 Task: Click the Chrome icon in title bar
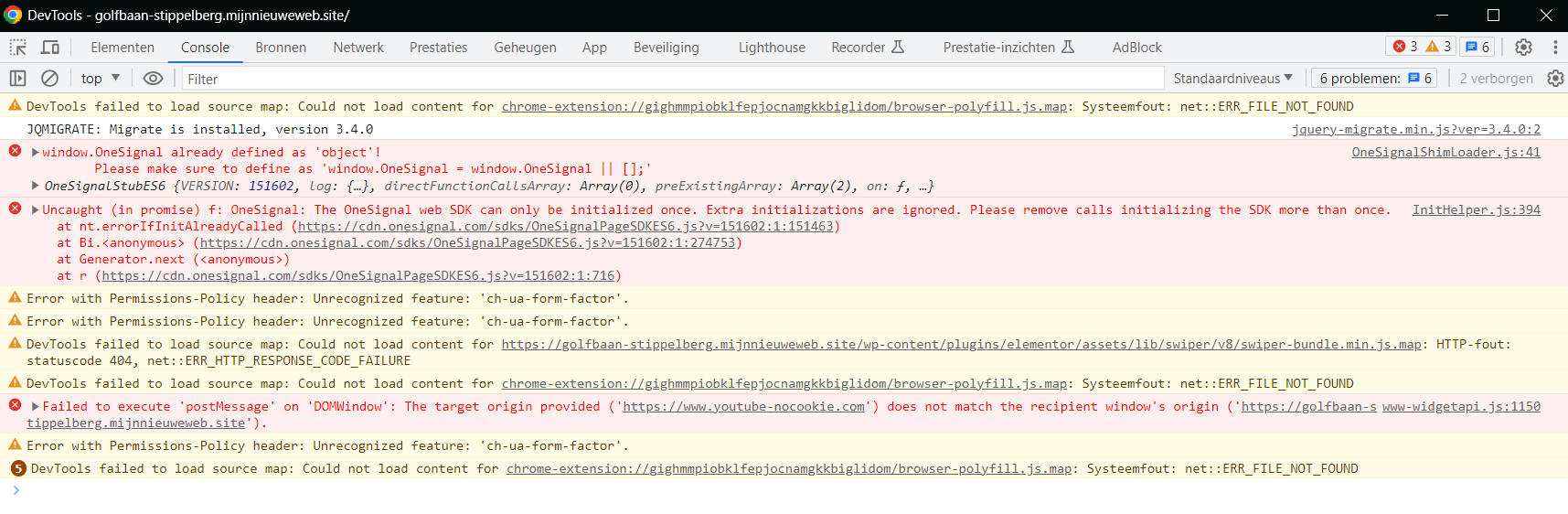point(13,15)
